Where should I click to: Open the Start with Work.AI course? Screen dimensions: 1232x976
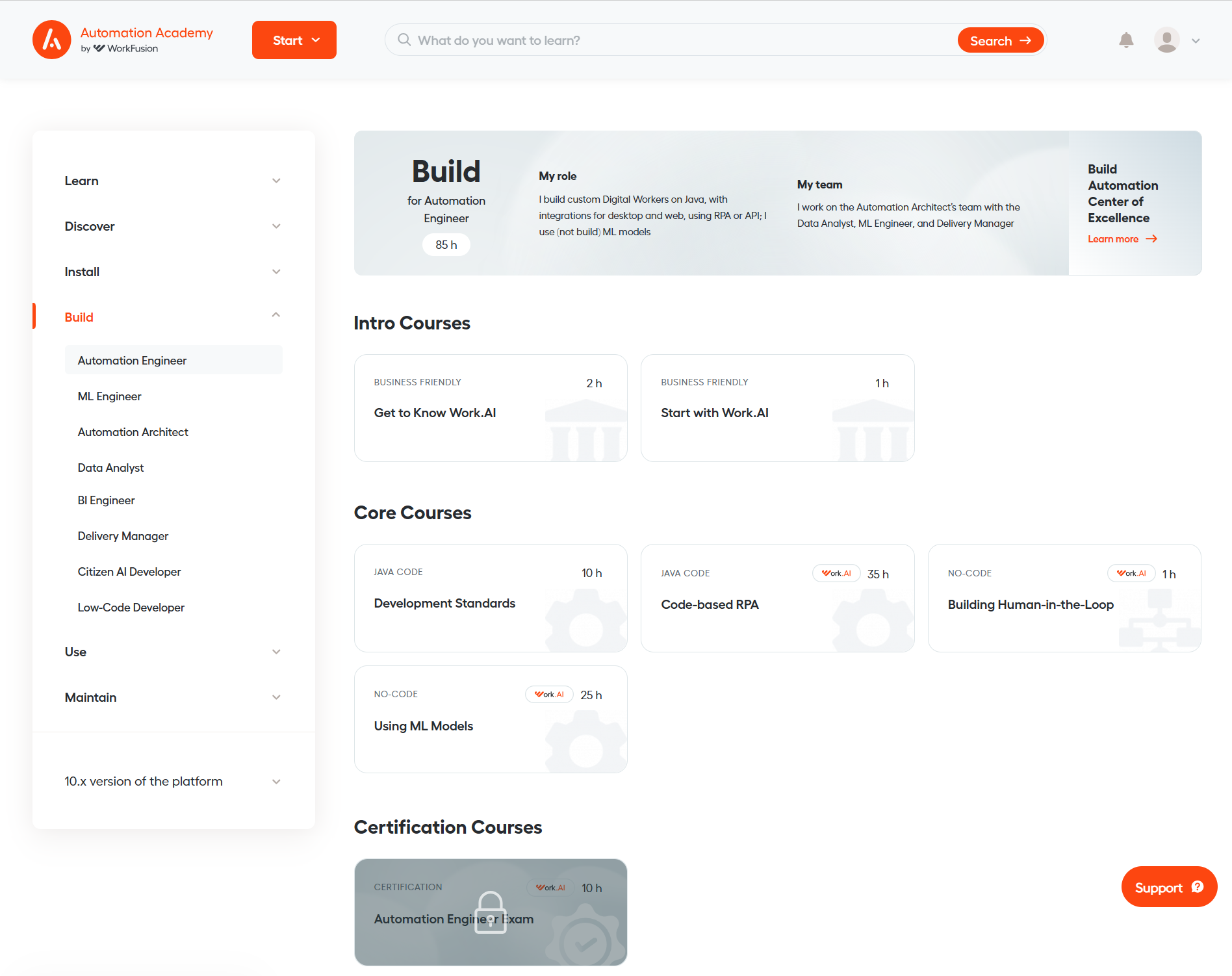click(x=778, y=408)
